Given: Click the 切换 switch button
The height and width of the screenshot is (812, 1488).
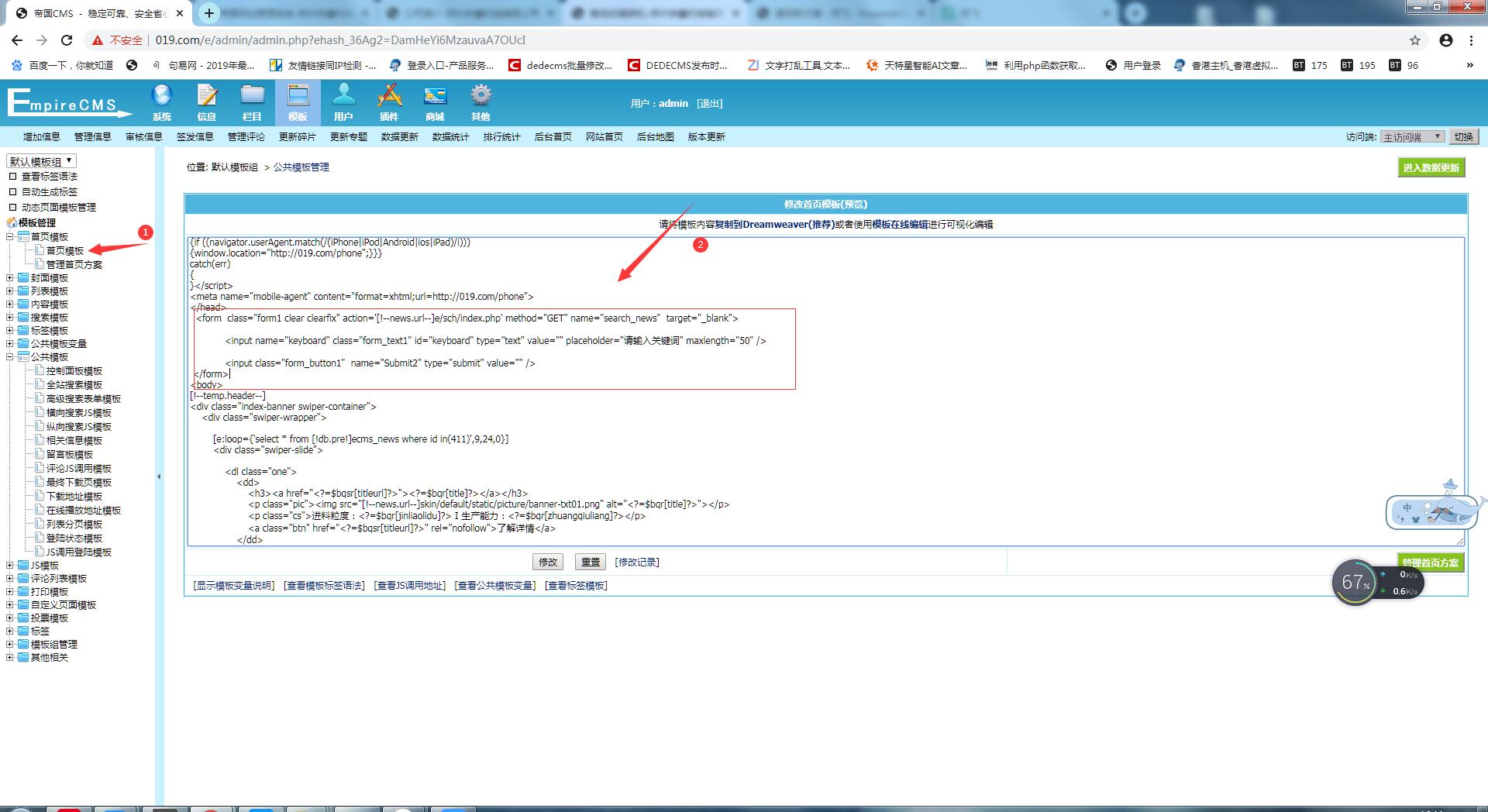Looking at the screenshot, I should point(1464,136).
